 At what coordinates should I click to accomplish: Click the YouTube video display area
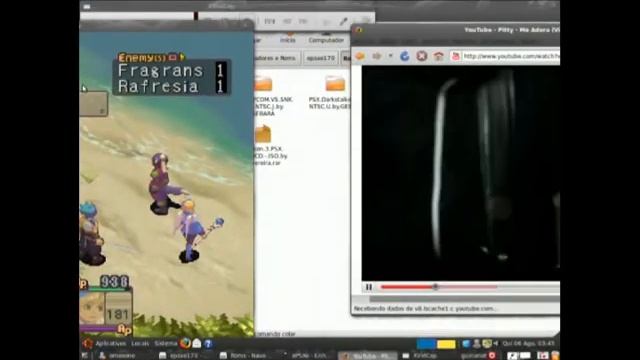click(x=460, y=173)
